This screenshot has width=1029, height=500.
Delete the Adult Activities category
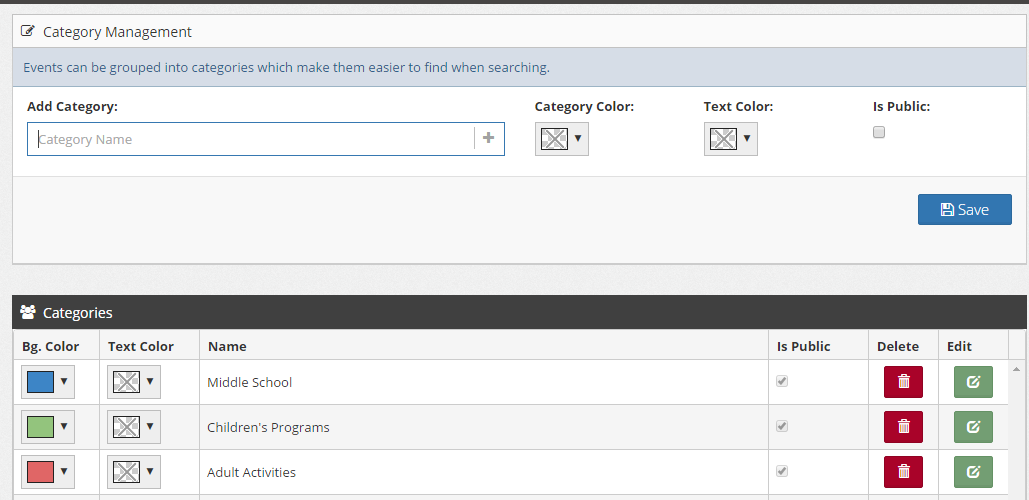tap(903, 472)
